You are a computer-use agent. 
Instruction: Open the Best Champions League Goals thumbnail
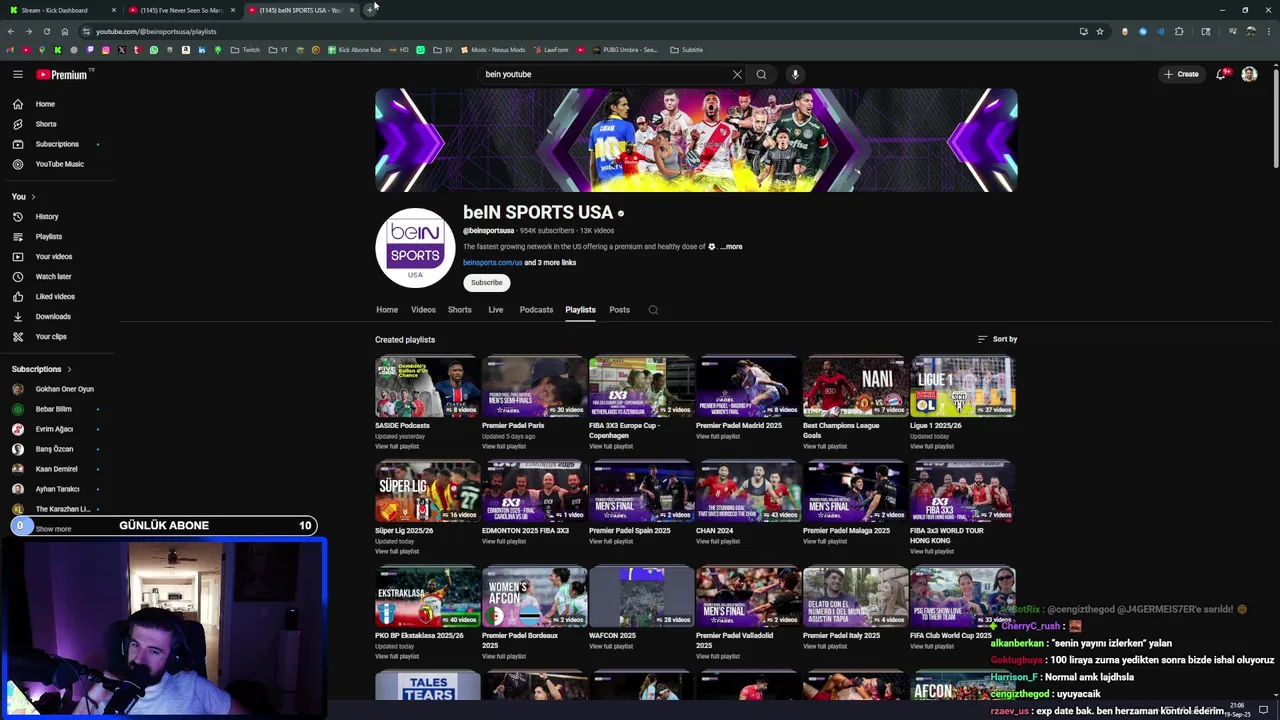coord(855,387)
